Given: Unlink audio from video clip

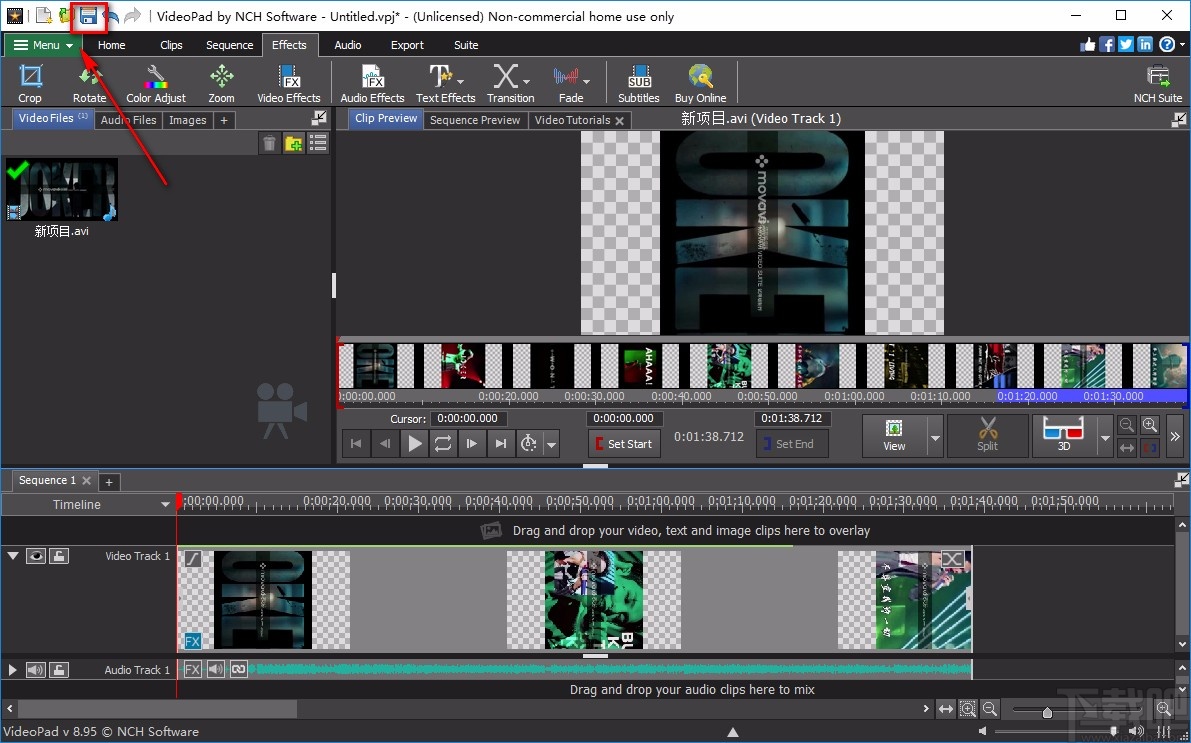Looking at the screenshot, I should click(x=238, y=668).
